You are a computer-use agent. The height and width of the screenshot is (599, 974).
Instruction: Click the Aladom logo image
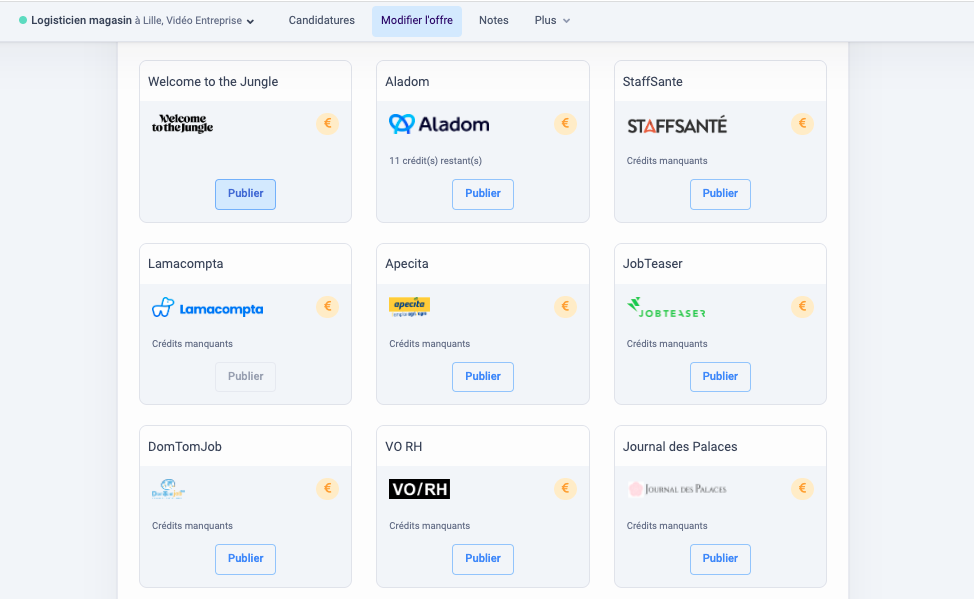click(439, 124)
